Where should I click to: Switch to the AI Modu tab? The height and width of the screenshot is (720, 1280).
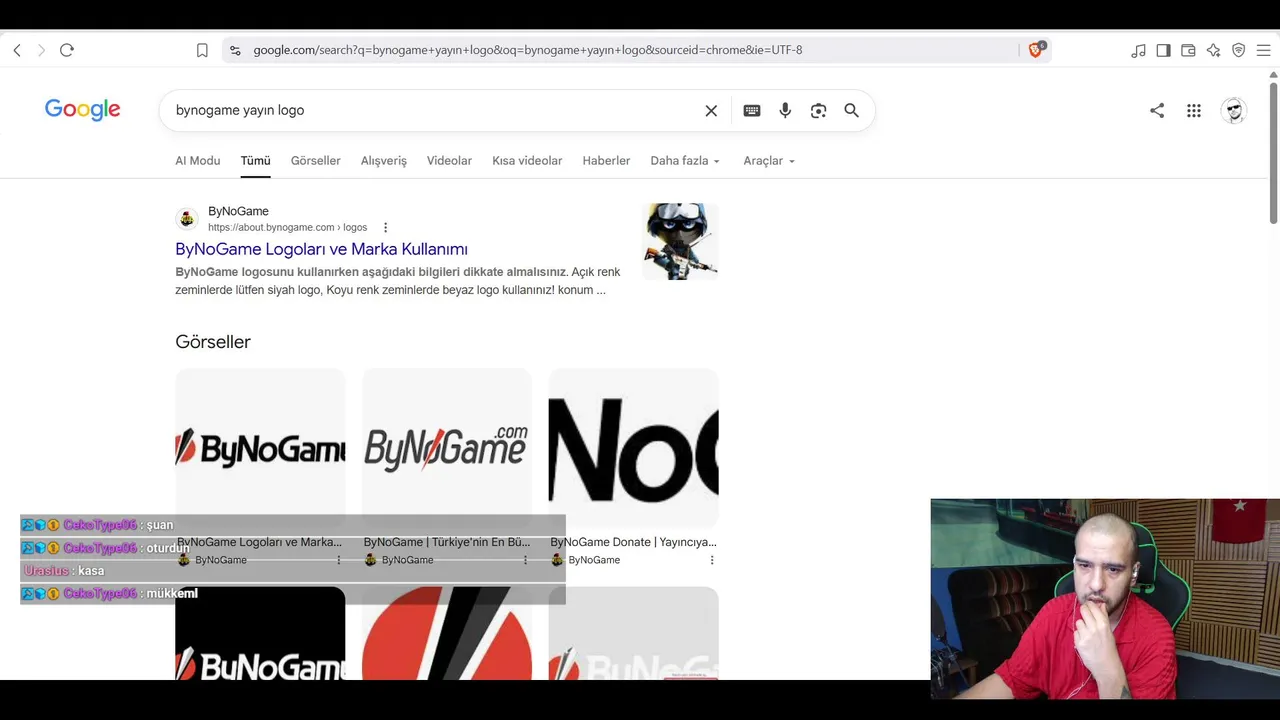(198, 161)
